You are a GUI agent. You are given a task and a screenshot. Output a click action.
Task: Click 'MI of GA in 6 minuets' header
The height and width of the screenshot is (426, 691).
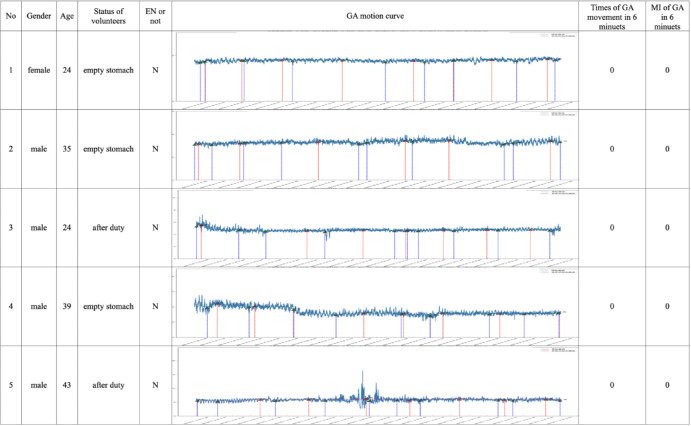point(667,17)
